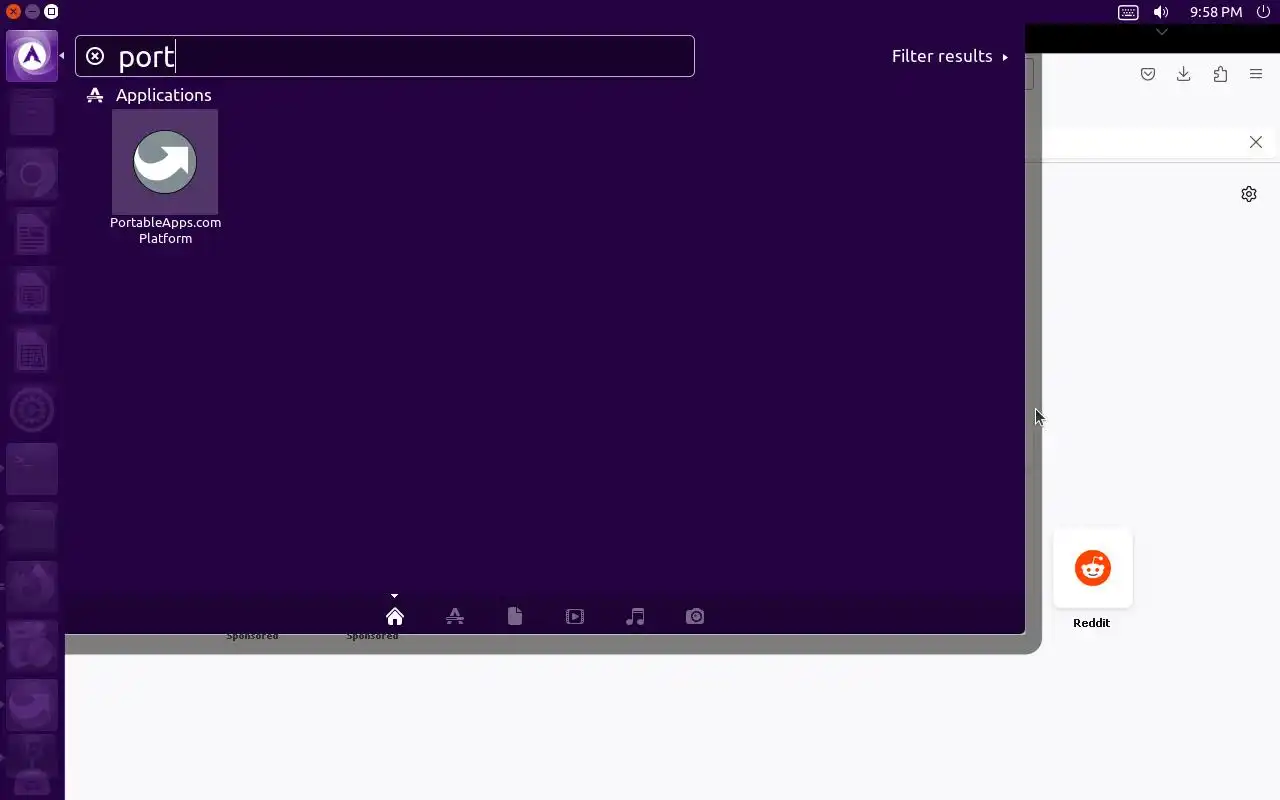The image size is (1280, 800).
Task: Close the Firefox bar with the X
Action: [1256, 142]
